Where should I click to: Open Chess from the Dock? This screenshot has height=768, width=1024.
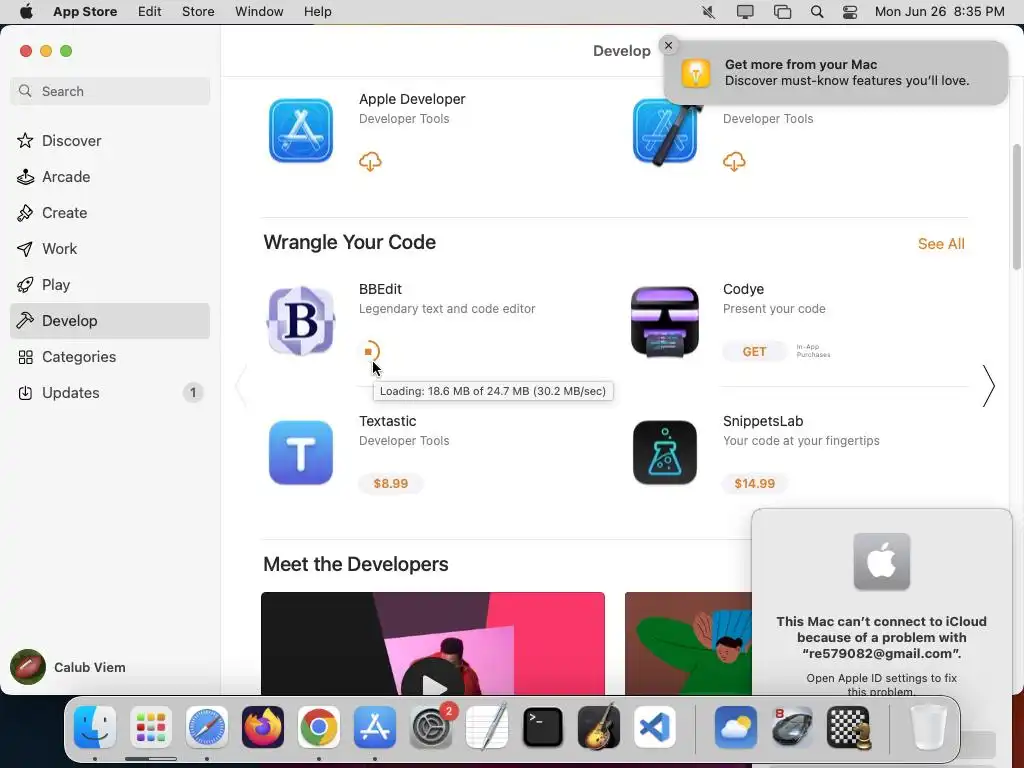pos(848,726)
